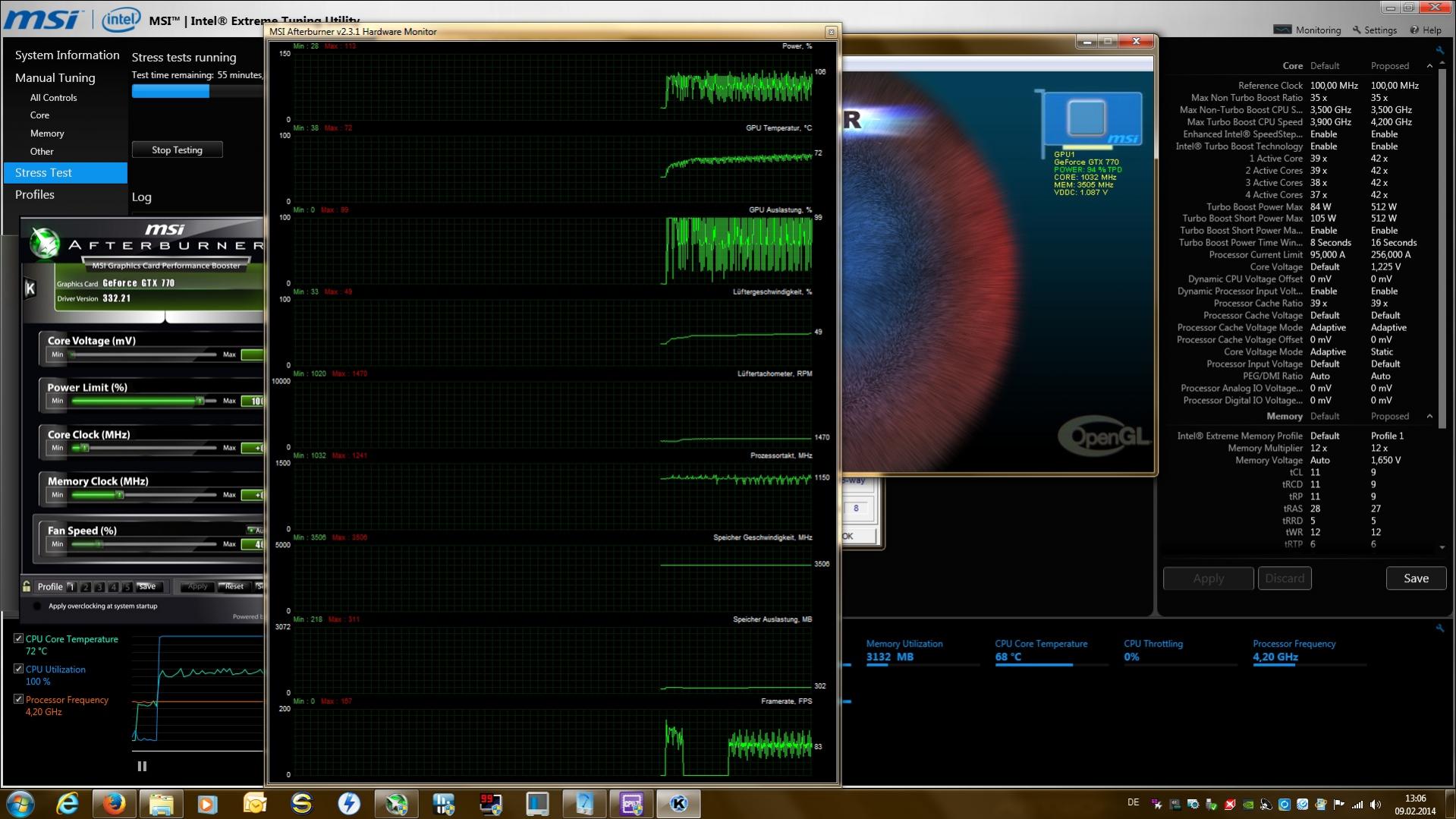Open Settings in the top bar
1456x819 pixels.
(x=1374, y=30)
